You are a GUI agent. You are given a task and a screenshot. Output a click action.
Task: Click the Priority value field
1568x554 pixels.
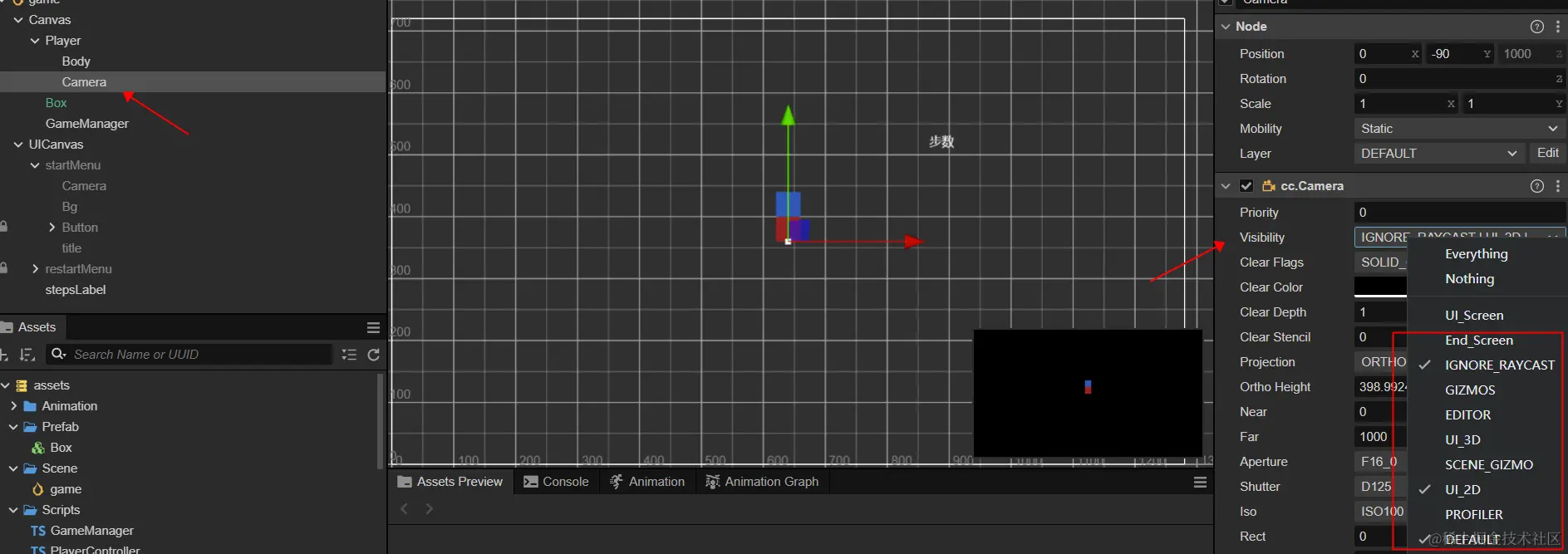[1459, 213]
